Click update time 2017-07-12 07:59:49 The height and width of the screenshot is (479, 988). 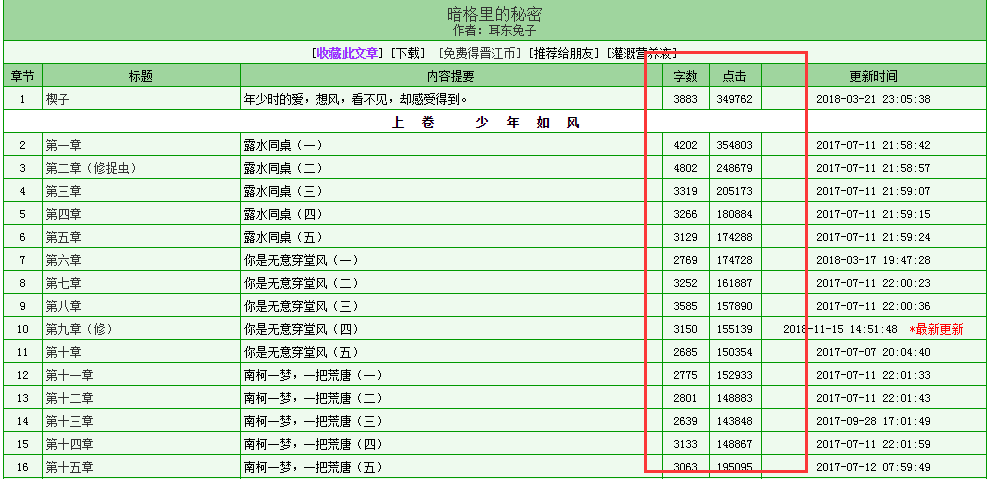tap(873, 468)
